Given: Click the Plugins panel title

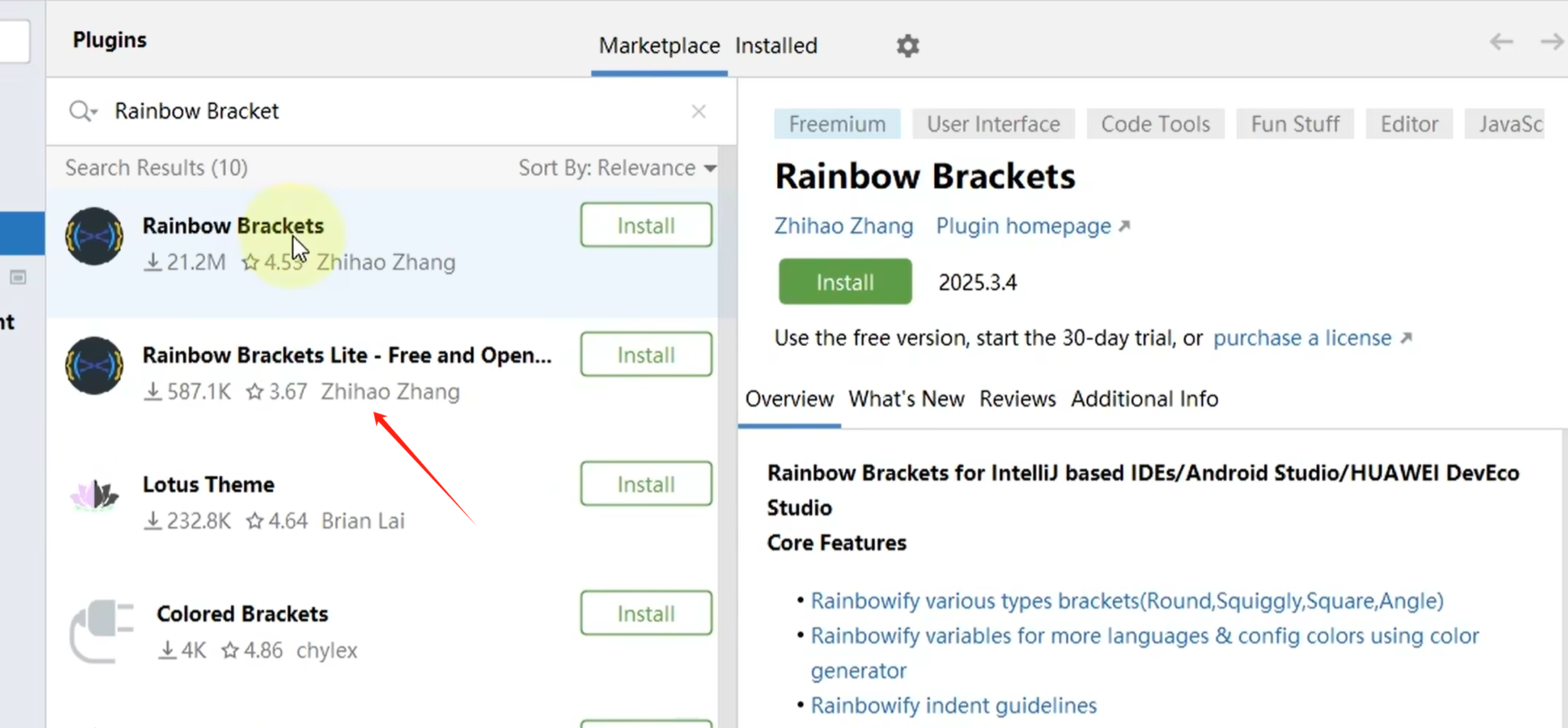Looking at the screenshot, I should pyautogui.click(x=110, y=40).
